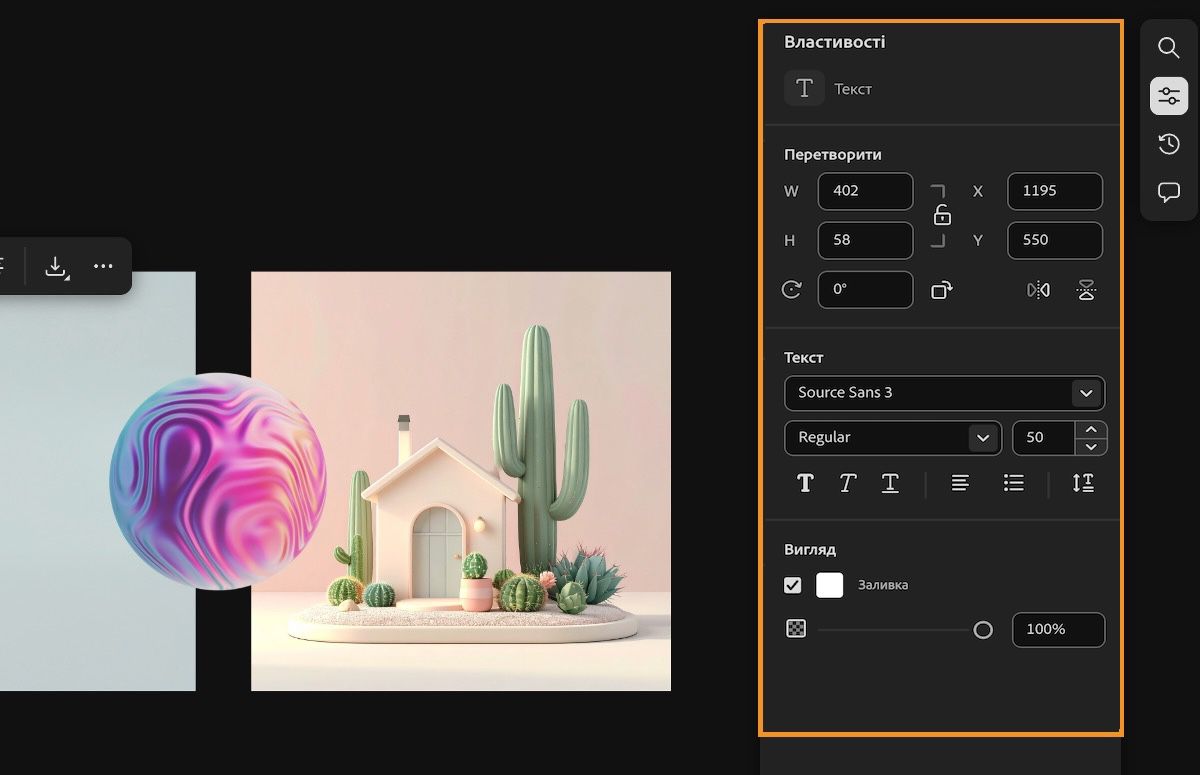Click the Y position field 550
Screen dimensions: 1200x775
[1055, 240]
